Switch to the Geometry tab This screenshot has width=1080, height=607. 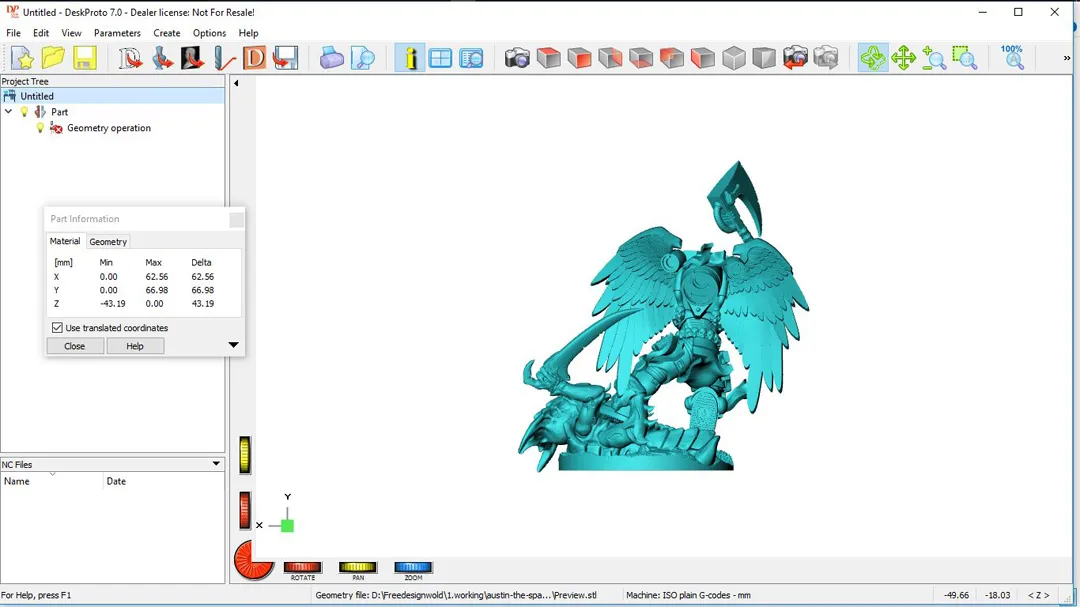(108, 242)
